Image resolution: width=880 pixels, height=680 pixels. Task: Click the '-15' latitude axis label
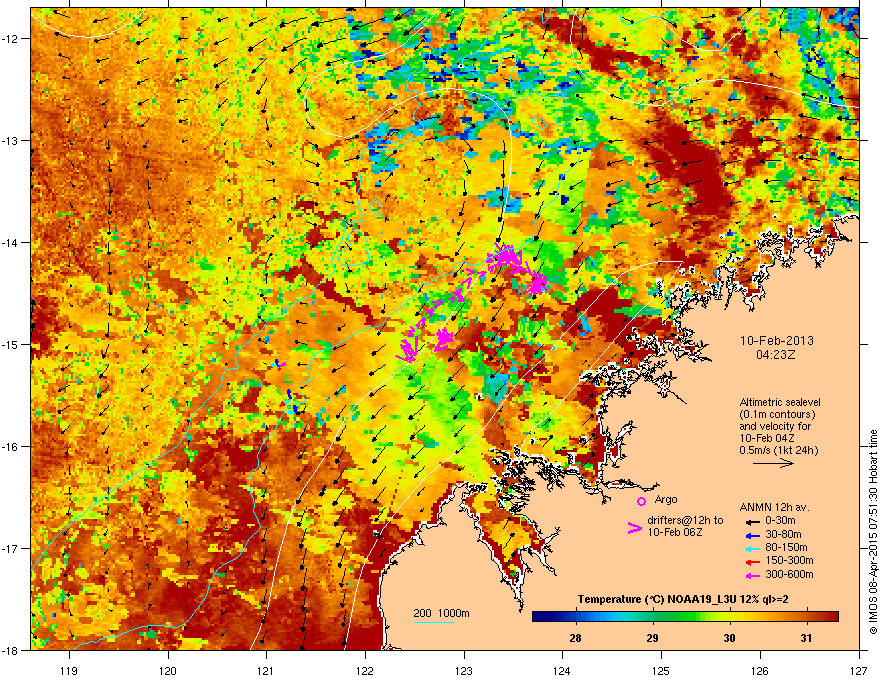(x=10, y=344)
